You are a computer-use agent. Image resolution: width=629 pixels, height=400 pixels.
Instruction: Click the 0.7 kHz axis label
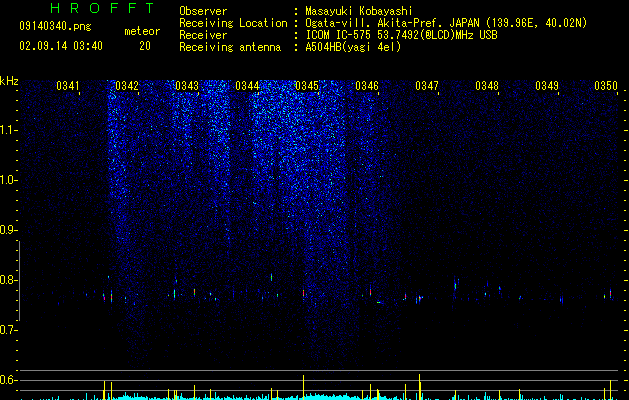tap(8, 330)
